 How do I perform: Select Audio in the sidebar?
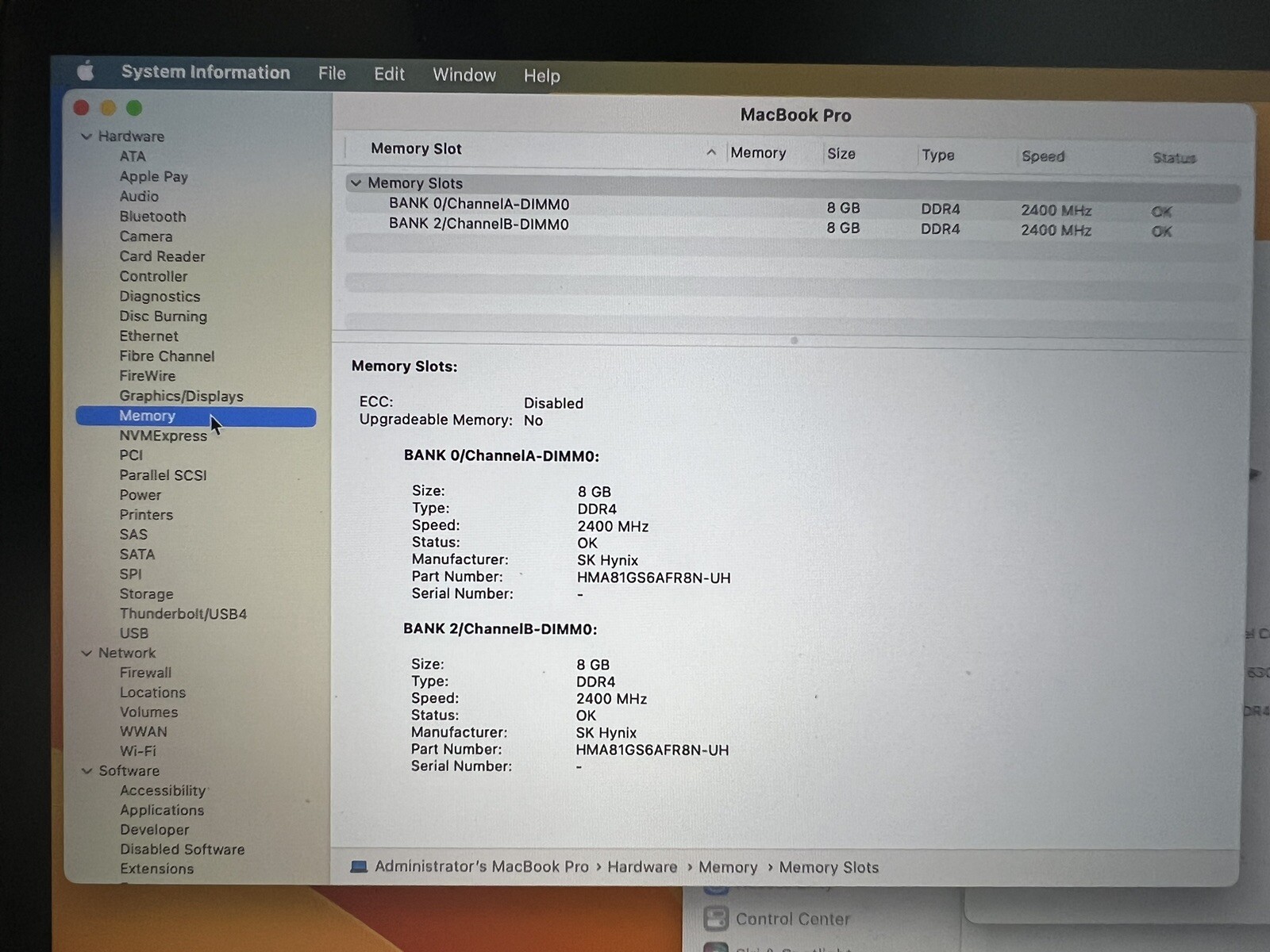point(139,196)
